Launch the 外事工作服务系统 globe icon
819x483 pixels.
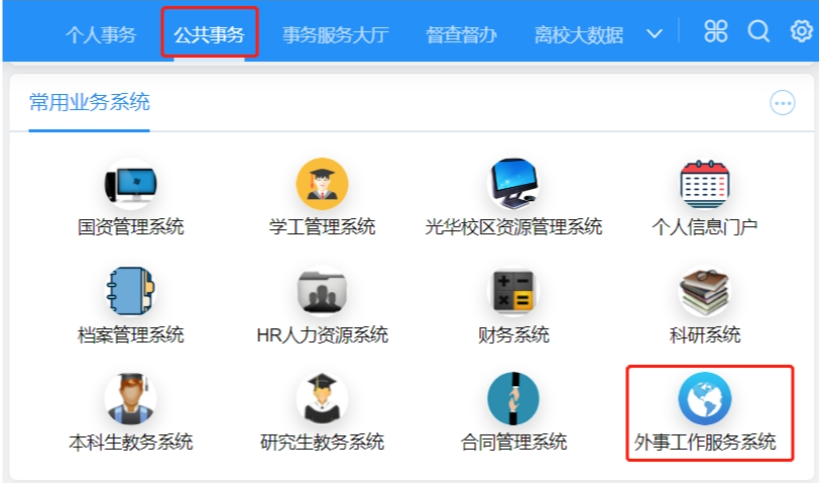(x=704, y=399)
